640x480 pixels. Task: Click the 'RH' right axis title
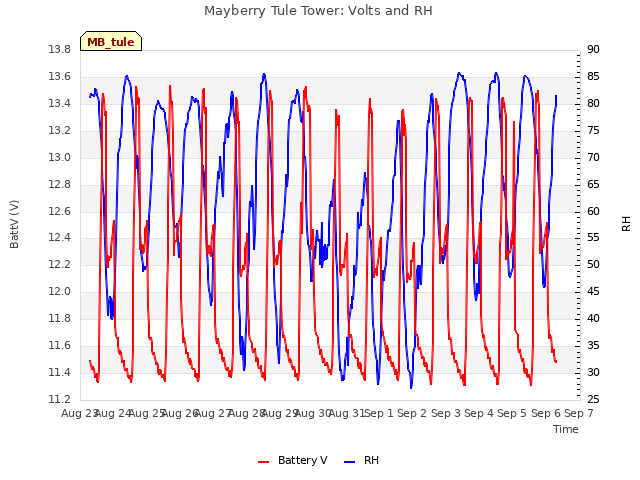coord(626,224)
